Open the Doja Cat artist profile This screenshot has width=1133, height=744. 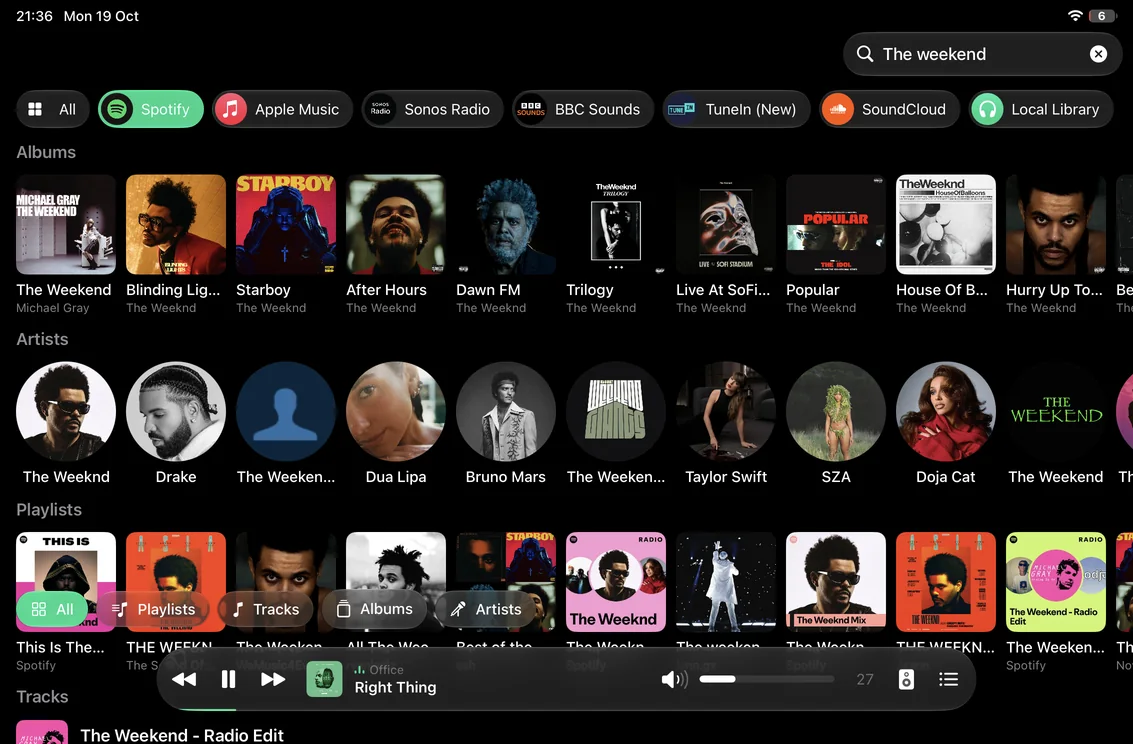click(946, 412)
